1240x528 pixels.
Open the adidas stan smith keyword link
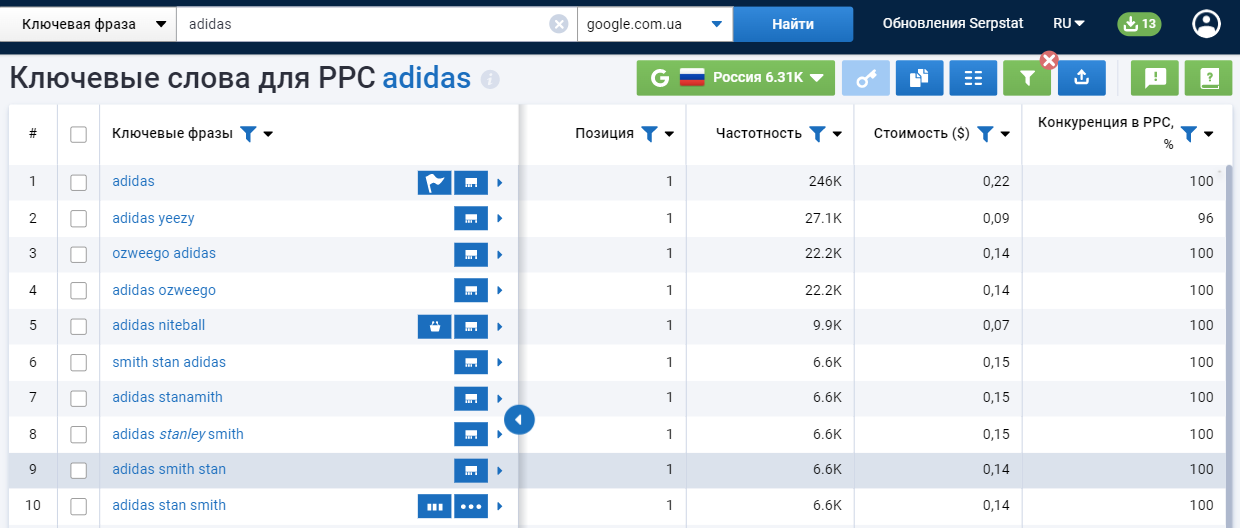click(169, 506)
